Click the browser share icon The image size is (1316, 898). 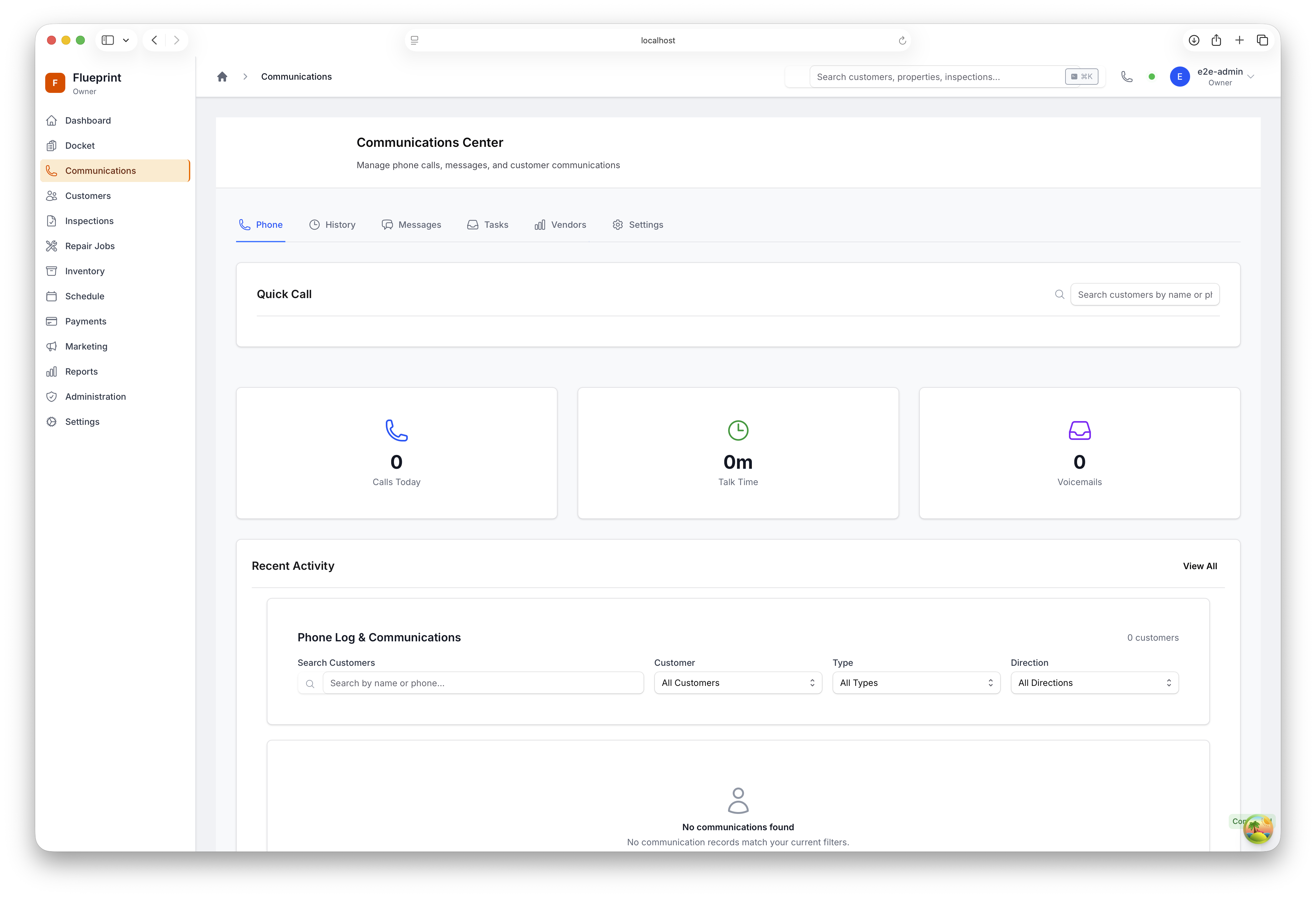pyautogui.click(x=1216, y=40)
